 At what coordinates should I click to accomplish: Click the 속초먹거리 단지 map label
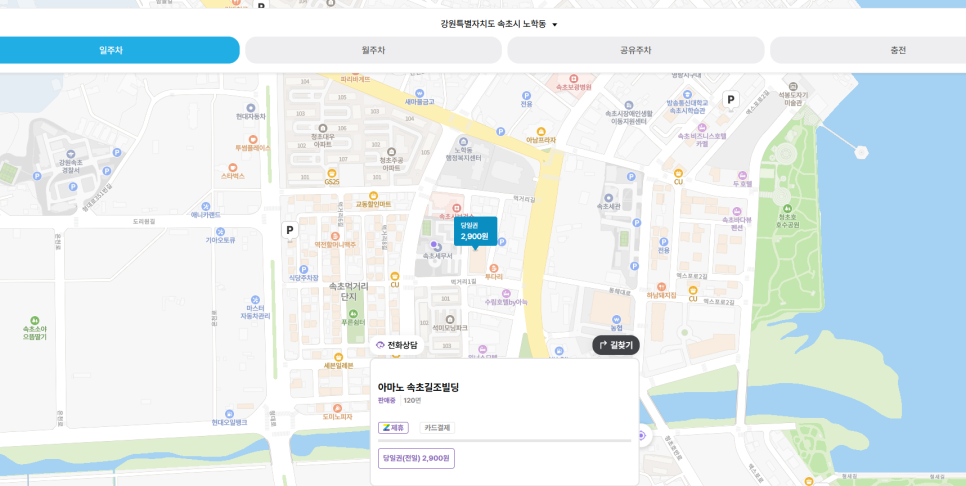click(349, 291)
